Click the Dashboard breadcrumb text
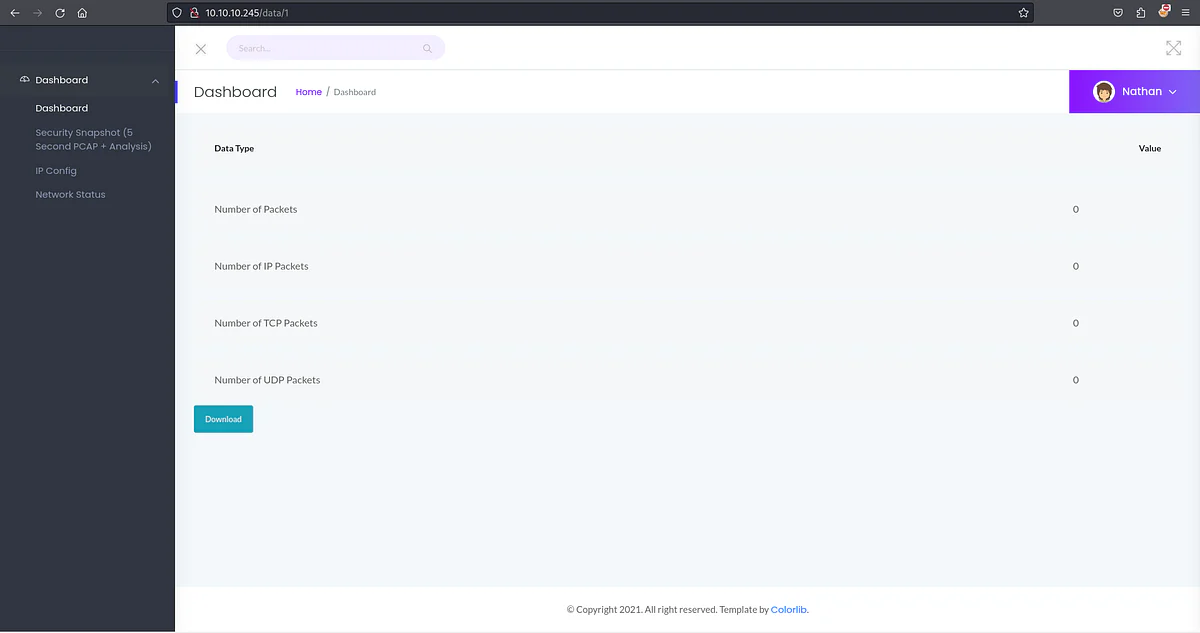The image size is (1200, 633). click(355, 92)
